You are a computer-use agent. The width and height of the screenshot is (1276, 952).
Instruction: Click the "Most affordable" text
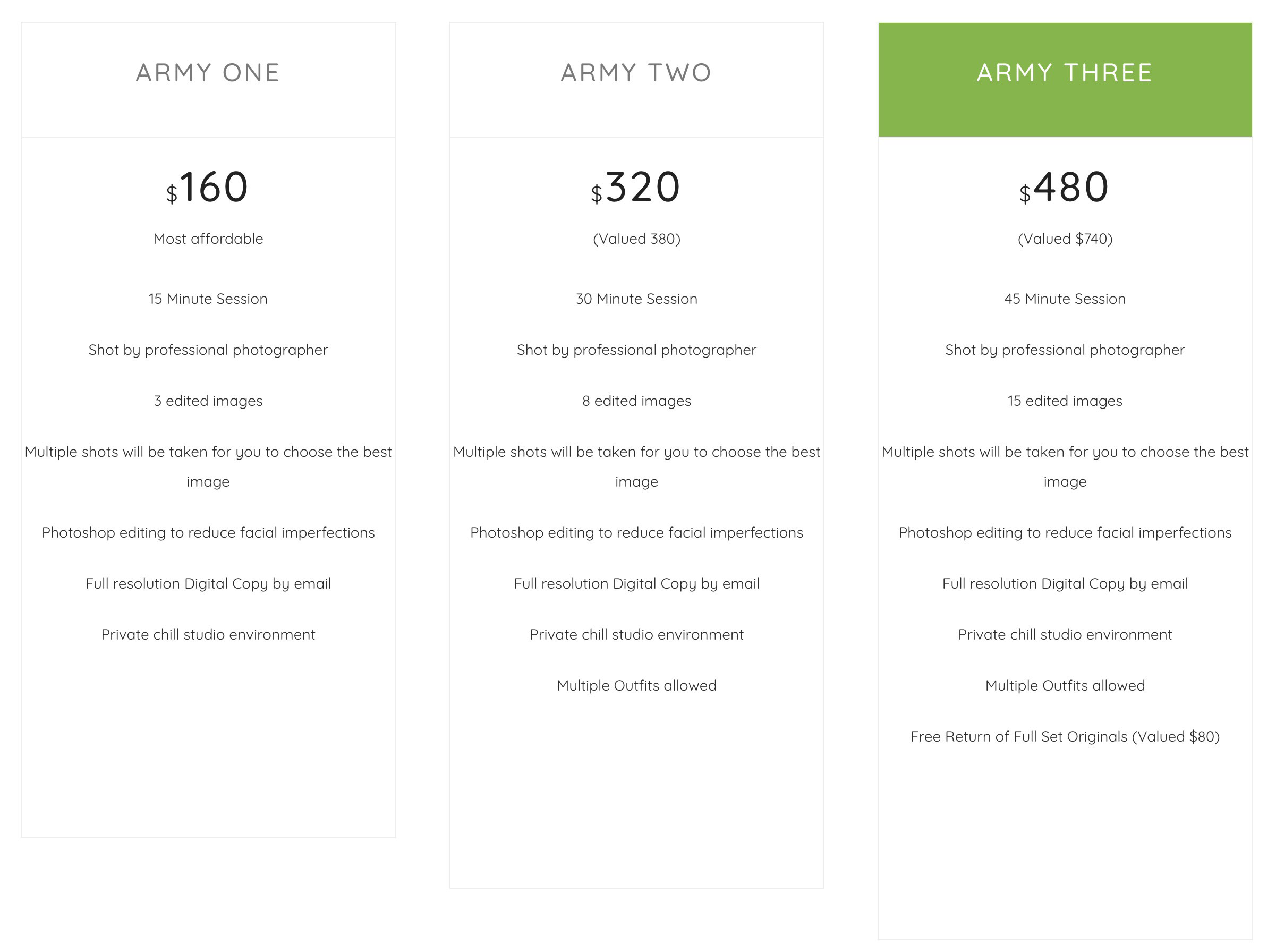(x=208, y=239)
